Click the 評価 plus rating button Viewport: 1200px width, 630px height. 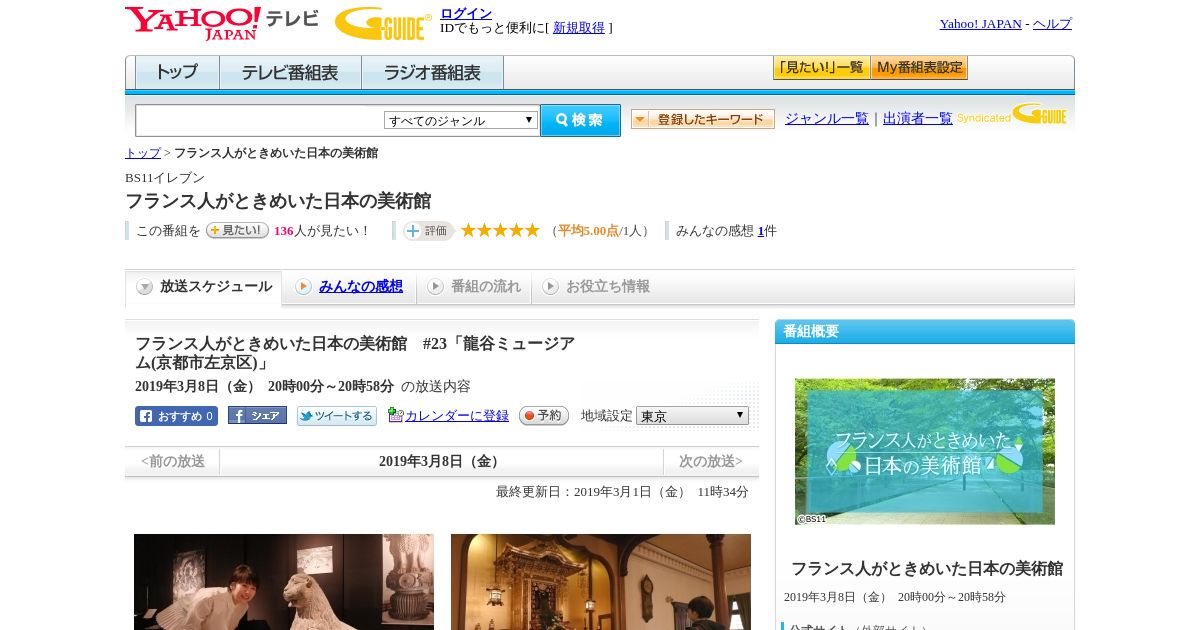pos(428,231)
